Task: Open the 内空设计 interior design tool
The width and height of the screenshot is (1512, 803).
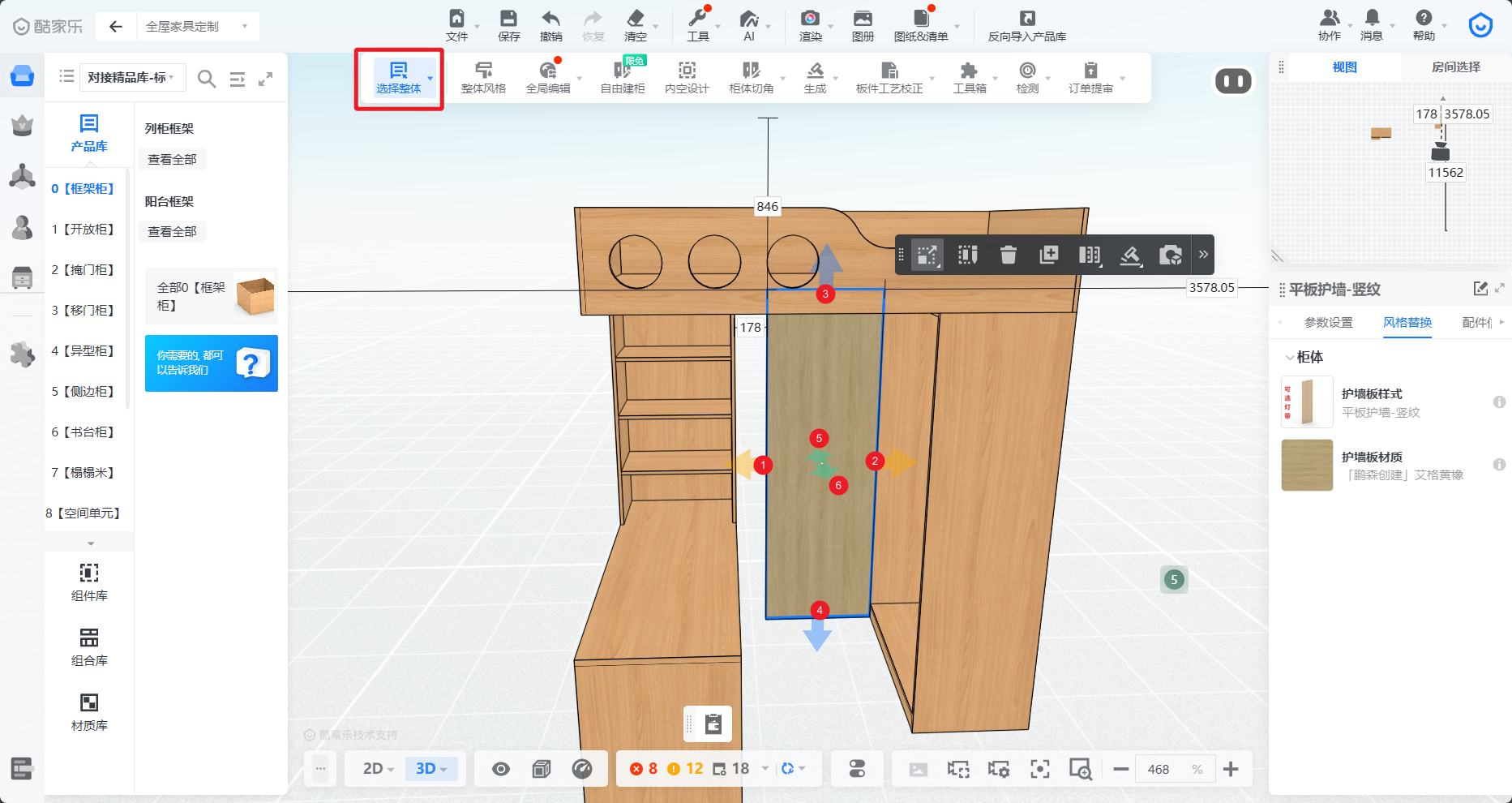Action: pyautogui.click(x=687, y=77)
